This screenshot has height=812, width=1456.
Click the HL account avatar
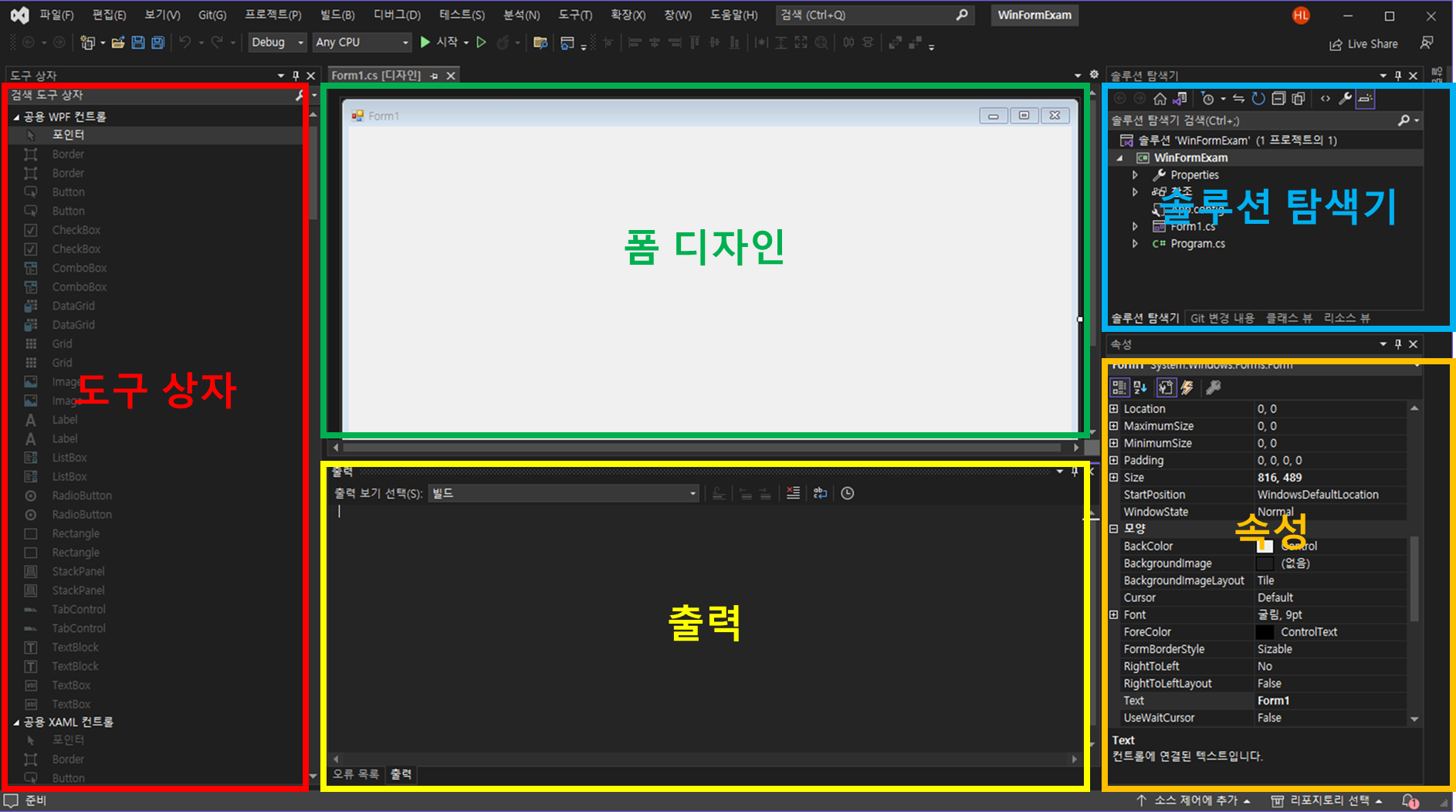(1301, 15)
